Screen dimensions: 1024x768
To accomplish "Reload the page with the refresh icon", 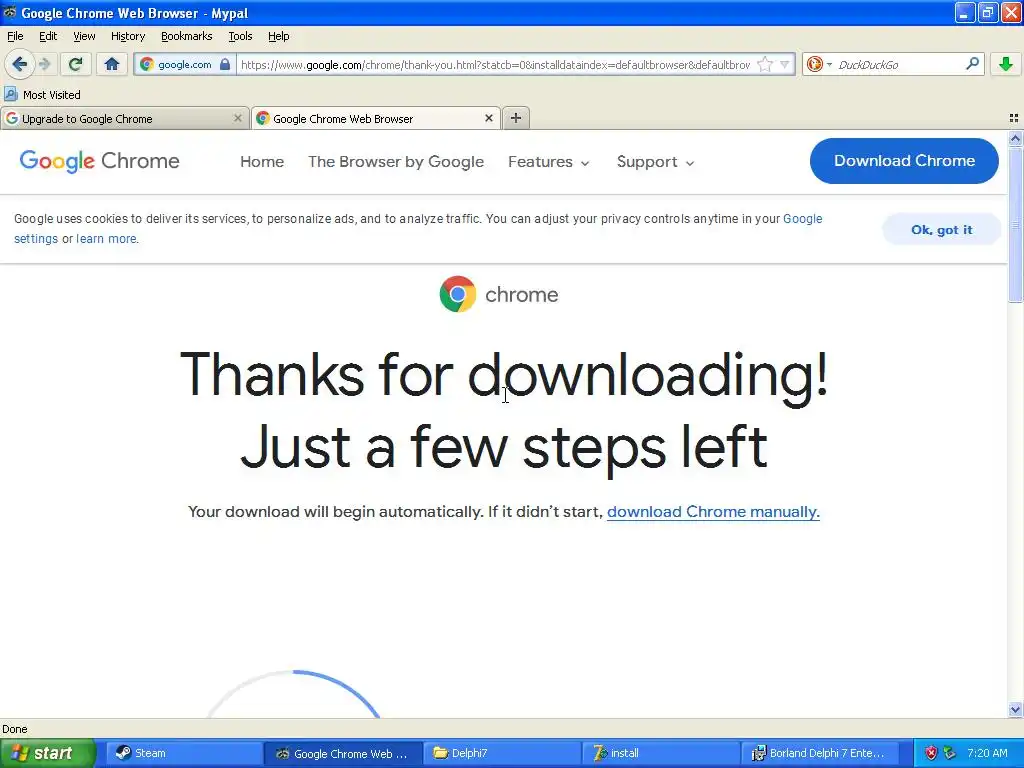I will tap(75, 64).
